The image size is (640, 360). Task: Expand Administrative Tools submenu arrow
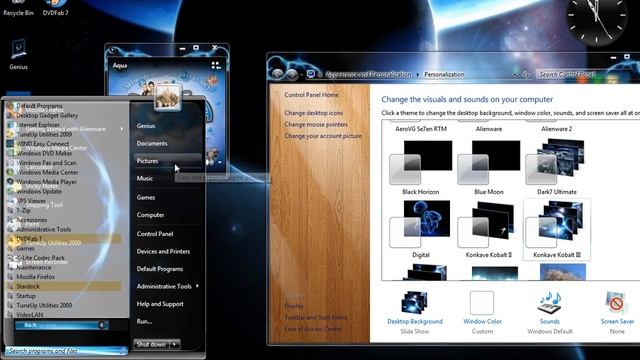(x=198, y=286)
